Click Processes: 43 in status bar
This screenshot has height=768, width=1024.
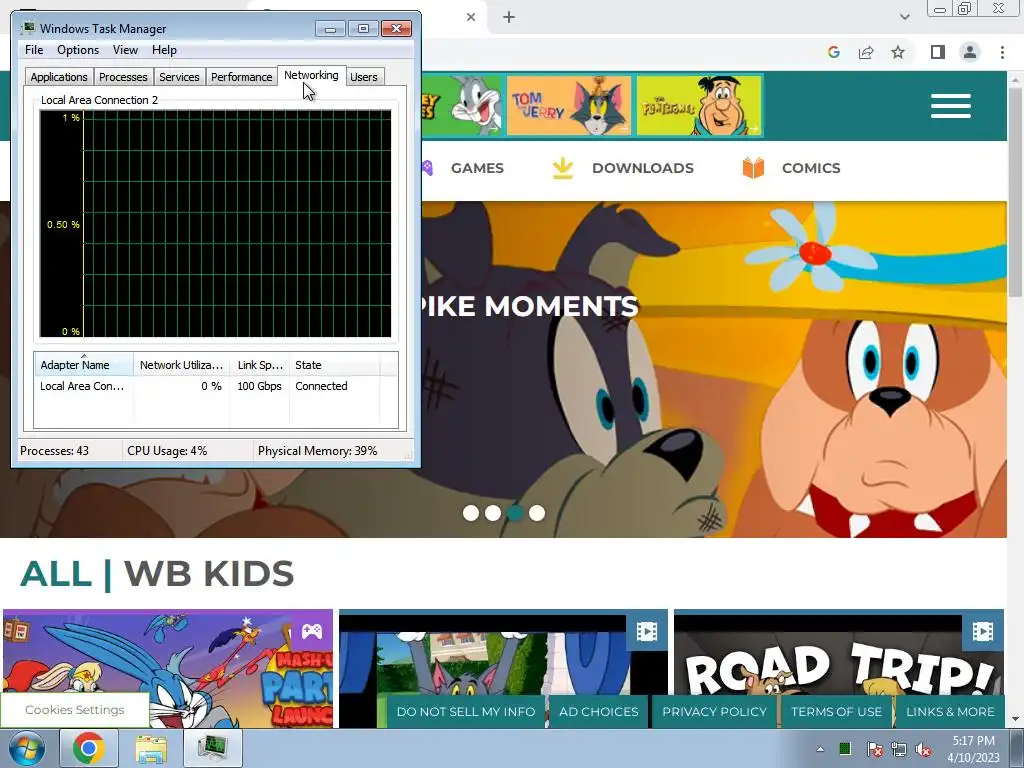coord(55,451)
